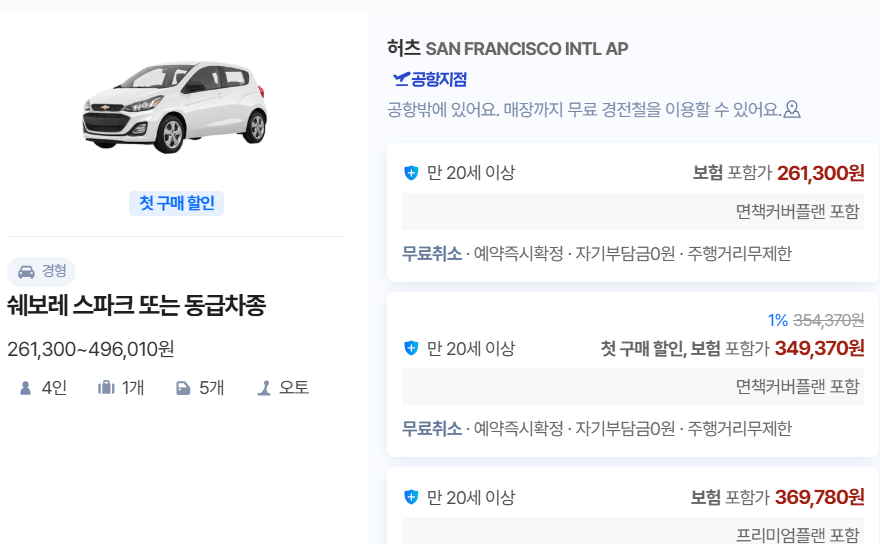The width and height of the screenshot is (880, 544).
Task: Click the 프리미엄플랜 포함 bar
Action: coord(633,531)
